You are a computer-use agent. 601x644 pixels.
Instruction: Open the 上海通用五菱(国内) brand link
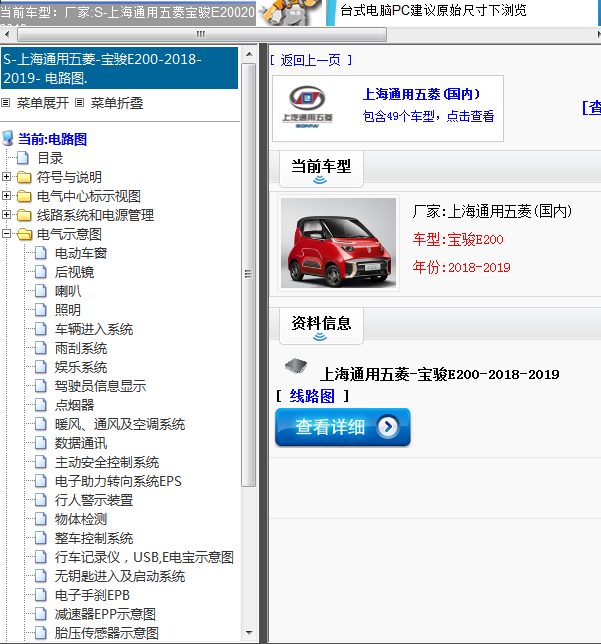(x=421, y=94)
